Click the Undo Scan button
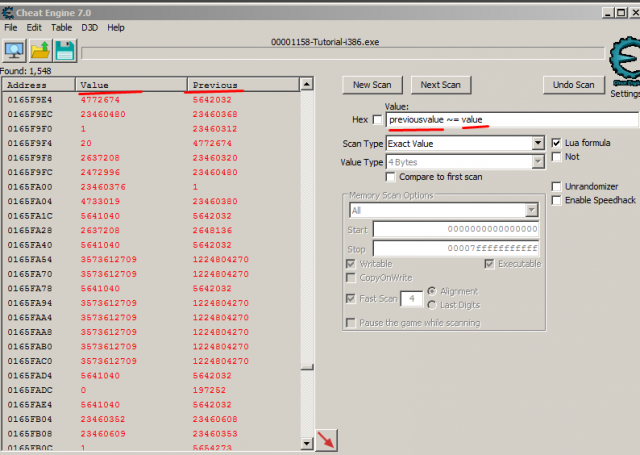 [574, 85]
